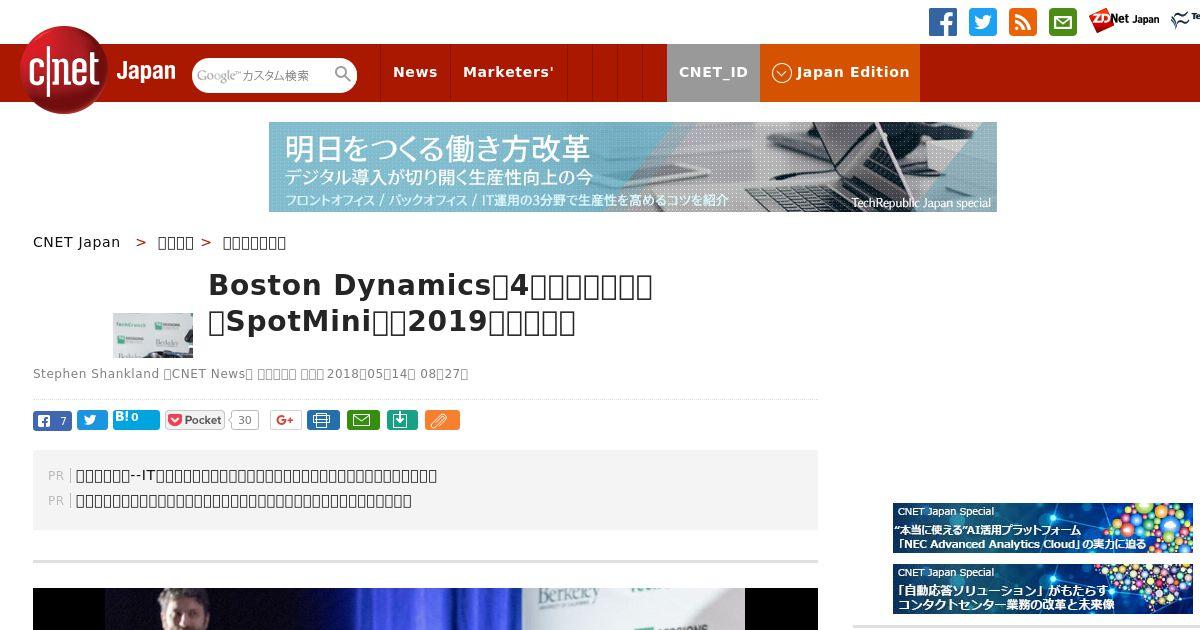
Task: Open the second PR sponsored link
Action: [x=244, y=501]
